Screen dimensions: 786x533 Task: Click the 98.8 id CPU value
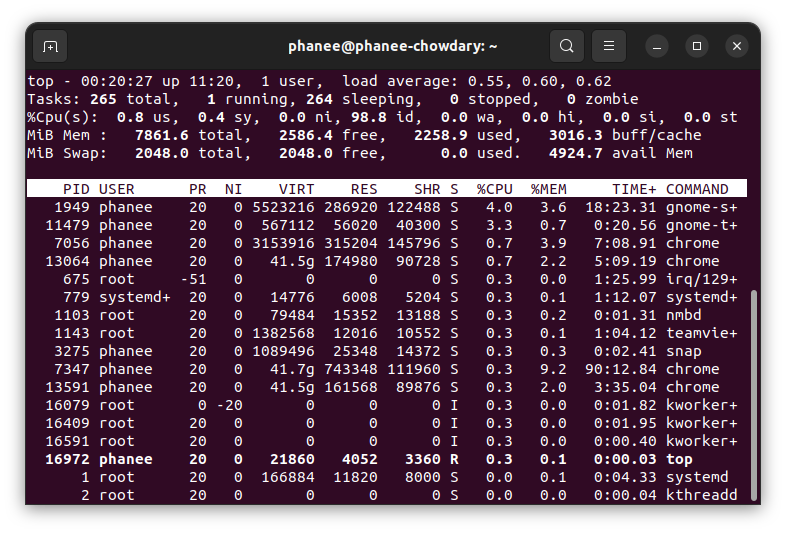click(368, 117)
